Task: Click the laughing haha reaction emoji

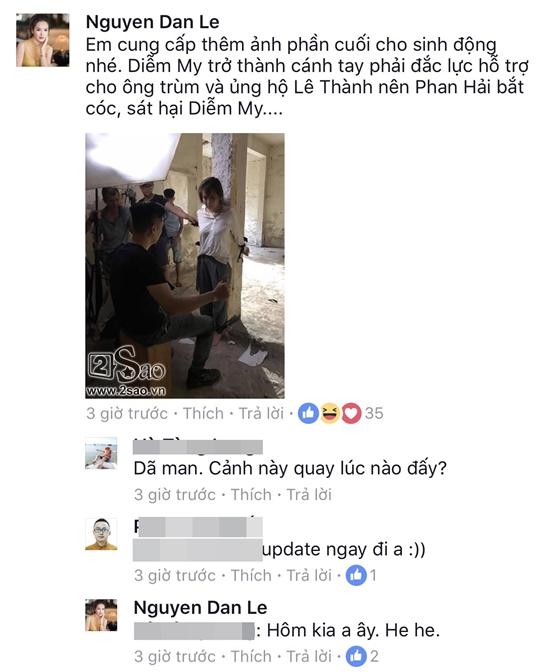Action: (x=330, y=413)
